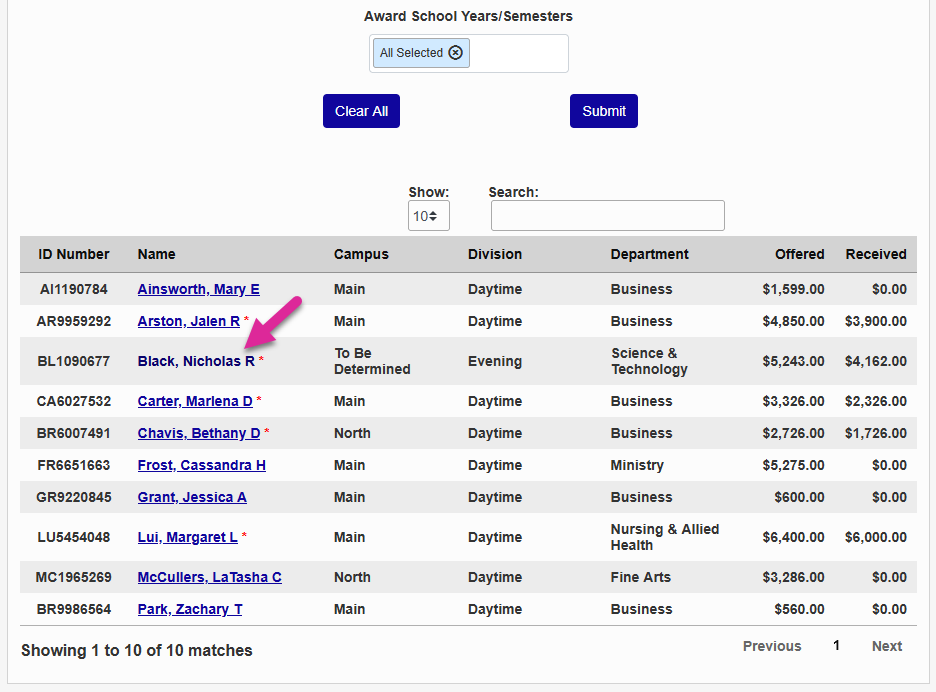Viewport: 936px width, 692px height.
Task: Click ID number BR6007491
Action: pyautogui.click(x=74, y=433)
